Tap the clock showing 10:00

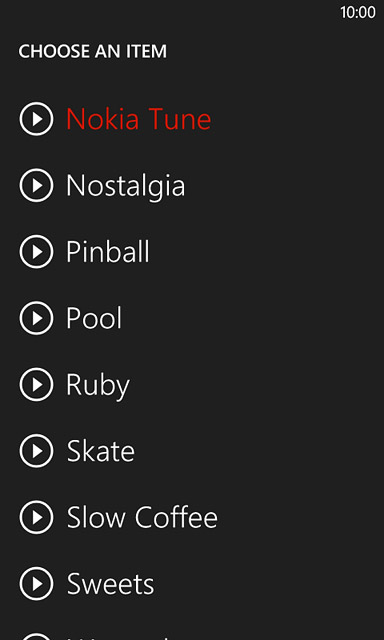(358, 13)
